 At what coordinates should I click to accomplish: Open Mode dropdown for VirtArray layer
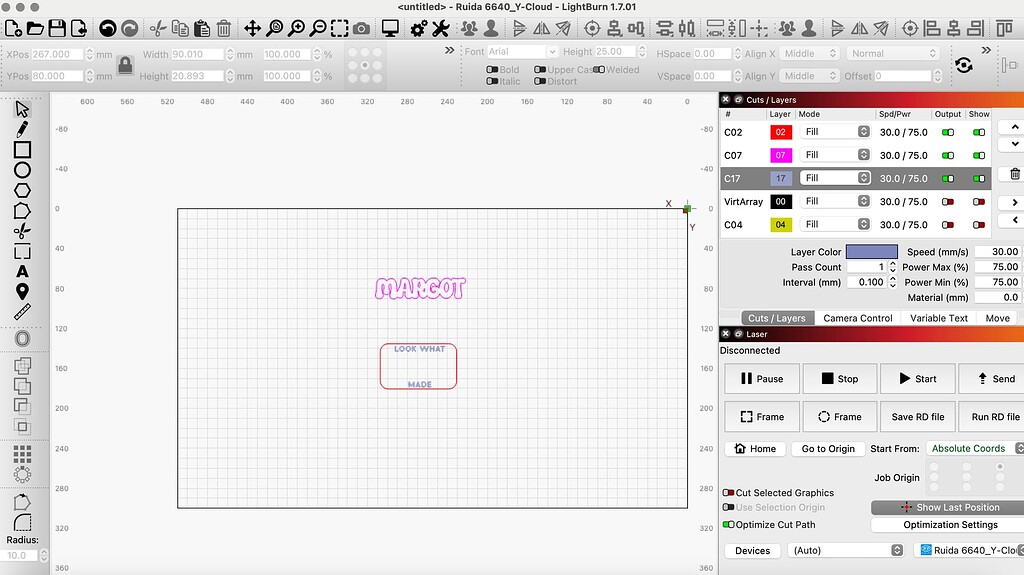(x=835, y=201)
